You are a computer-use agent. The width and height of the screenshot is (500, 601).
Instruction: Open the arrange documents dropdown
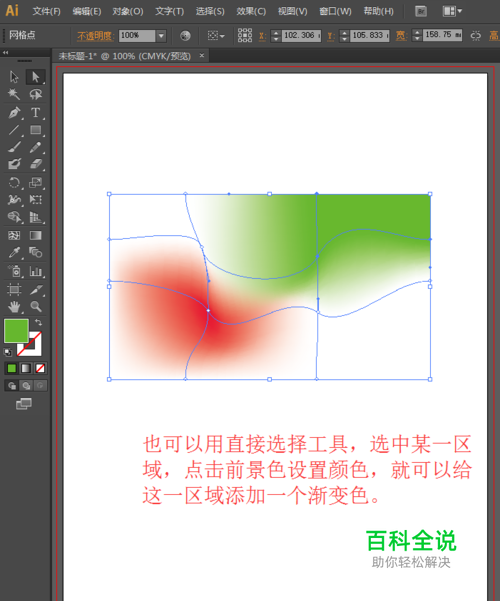click(452, 11)
